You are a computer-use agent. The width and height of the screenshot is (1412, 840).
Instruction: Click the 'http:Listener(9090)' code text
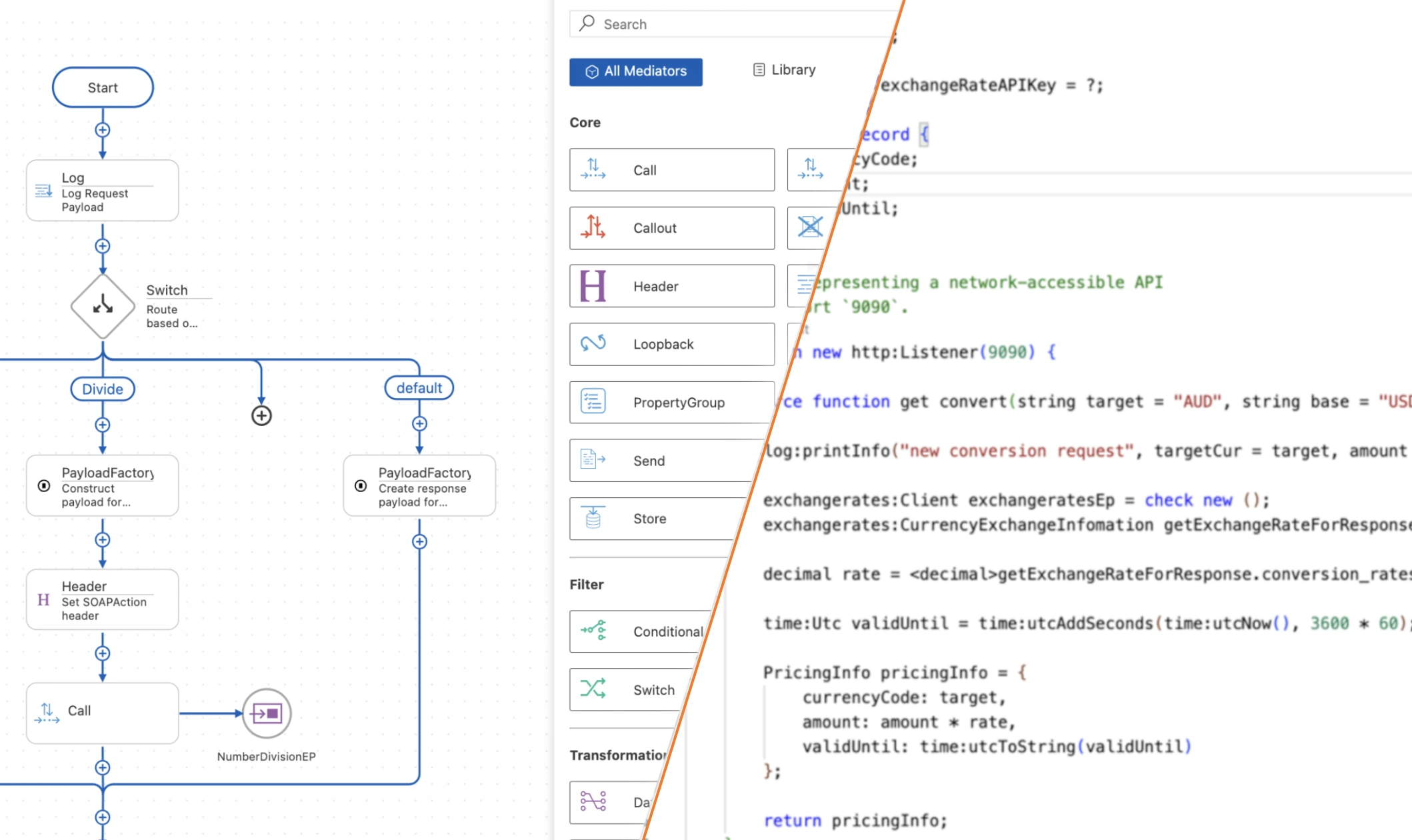point(943,352)
